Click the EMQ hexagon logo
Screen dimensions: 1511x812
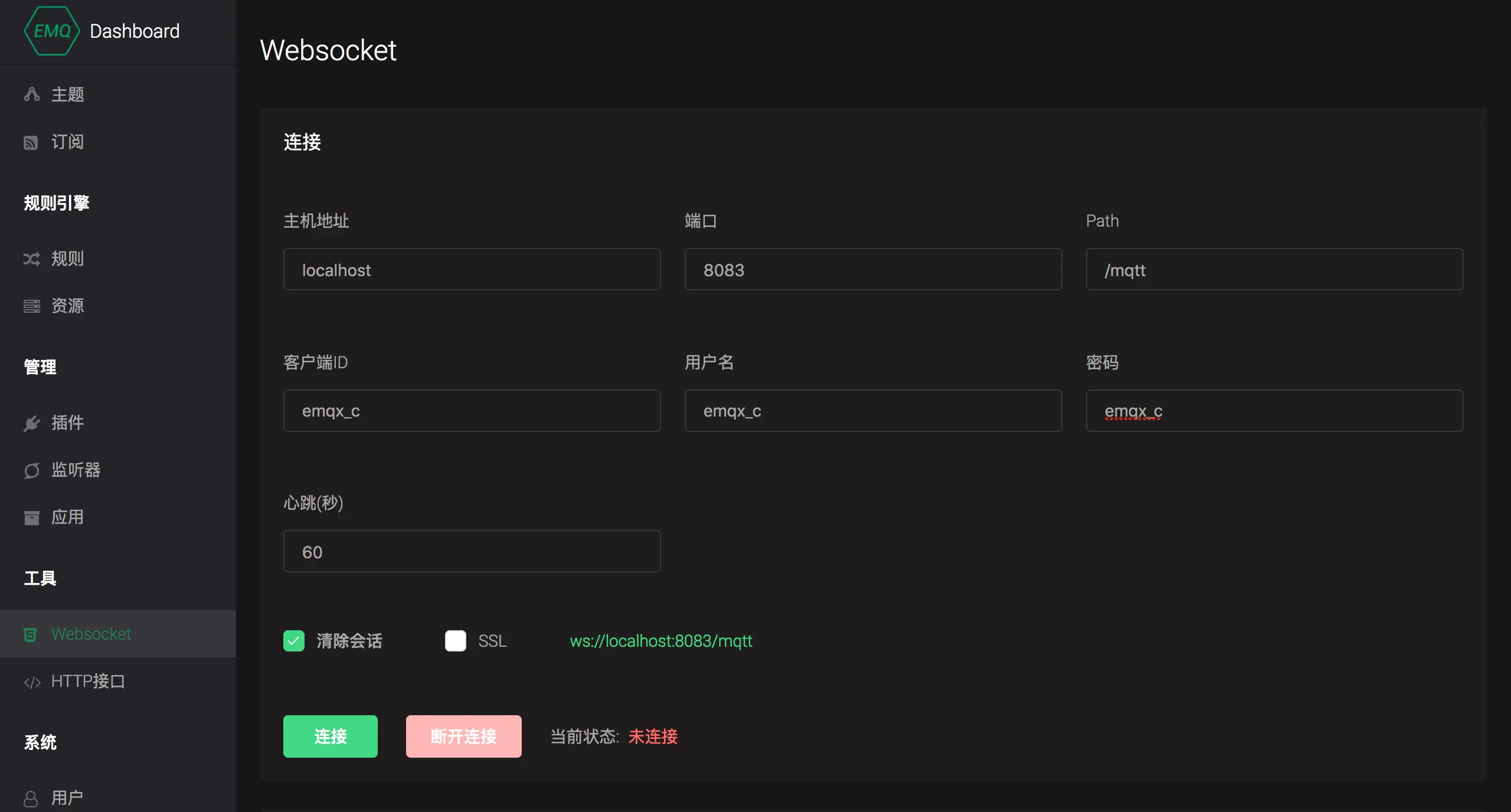[x=52, y=31]
